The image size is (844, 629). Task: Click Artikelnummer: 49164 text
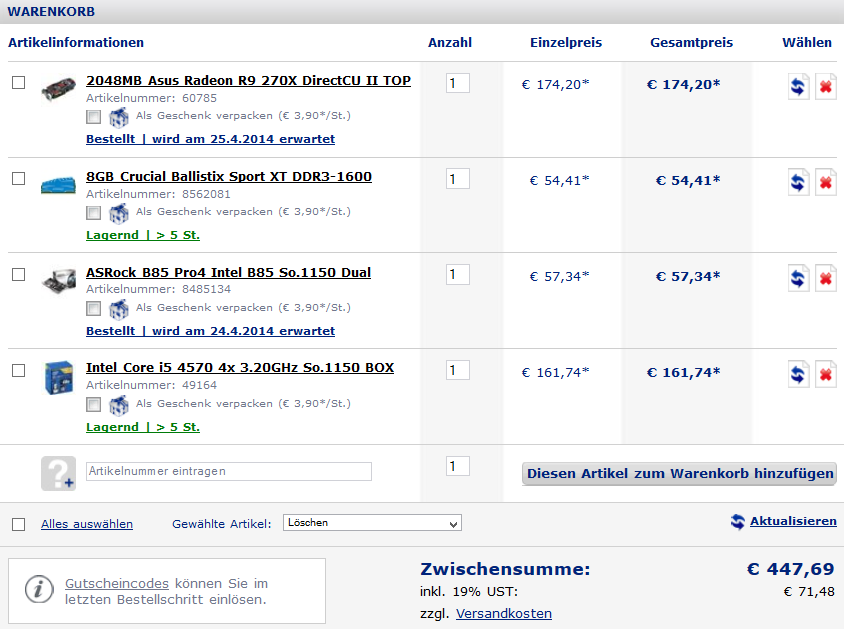(x=151, y=385)
